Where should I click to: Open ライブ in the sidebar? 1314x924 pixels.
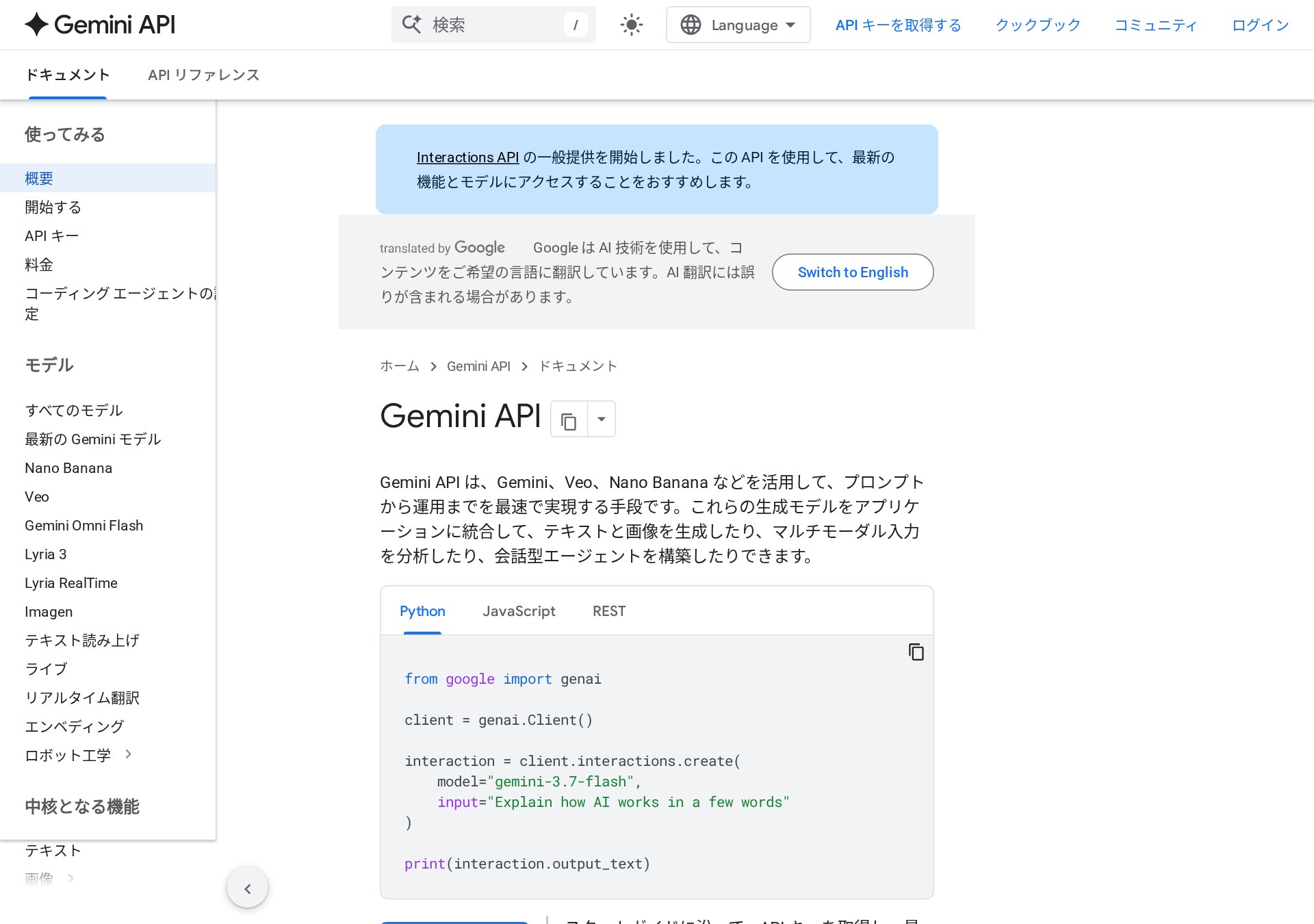[x=47, y=669]
